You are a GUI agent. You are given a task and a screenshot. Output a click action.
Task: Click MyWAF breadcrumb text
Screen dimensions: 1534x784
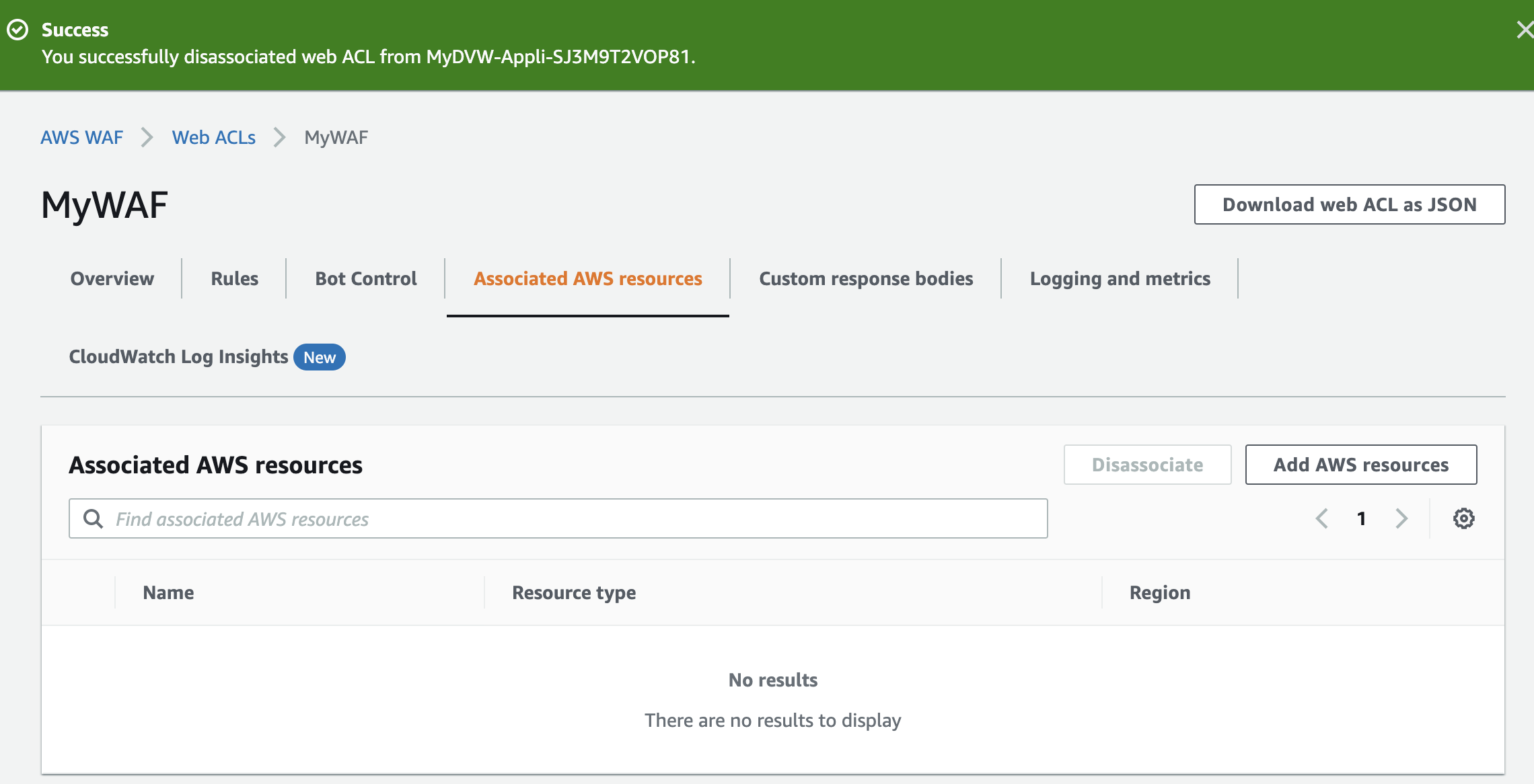[x=336, y=137]
